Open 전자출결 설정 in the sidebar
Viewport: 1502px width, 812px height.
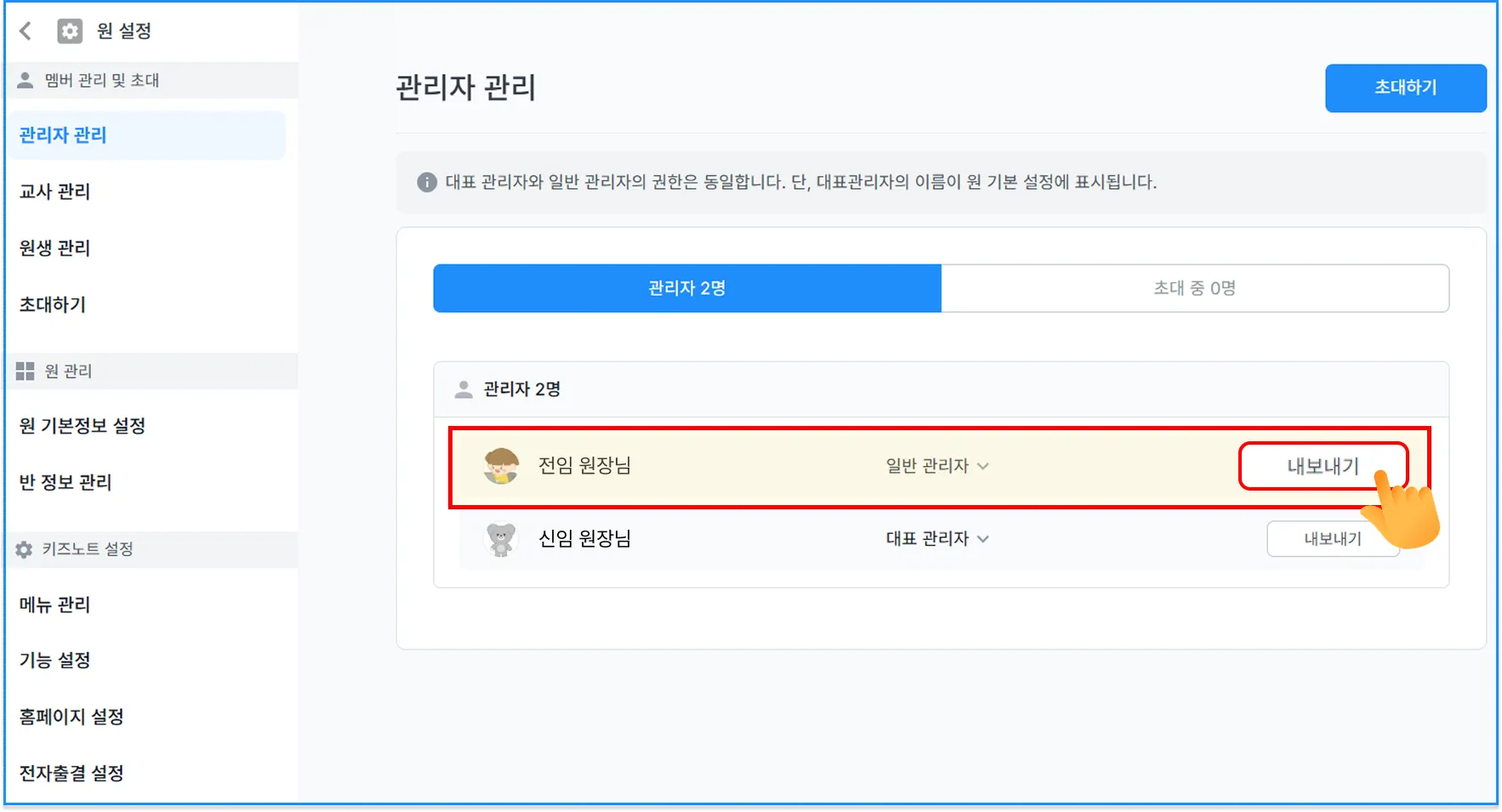pos(71,773)
